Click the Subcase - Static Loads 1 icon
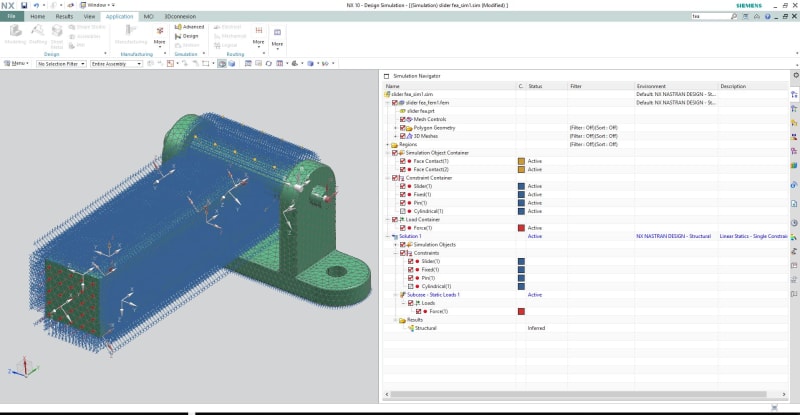The height and width of the screenshot is (415, 800). (x=403, y=295)
